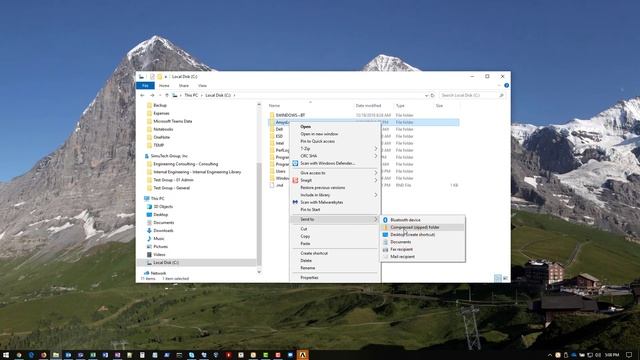Select the $WINDOWS.~BT folder row
Viewport: 640px width, 360px height.
364,116
